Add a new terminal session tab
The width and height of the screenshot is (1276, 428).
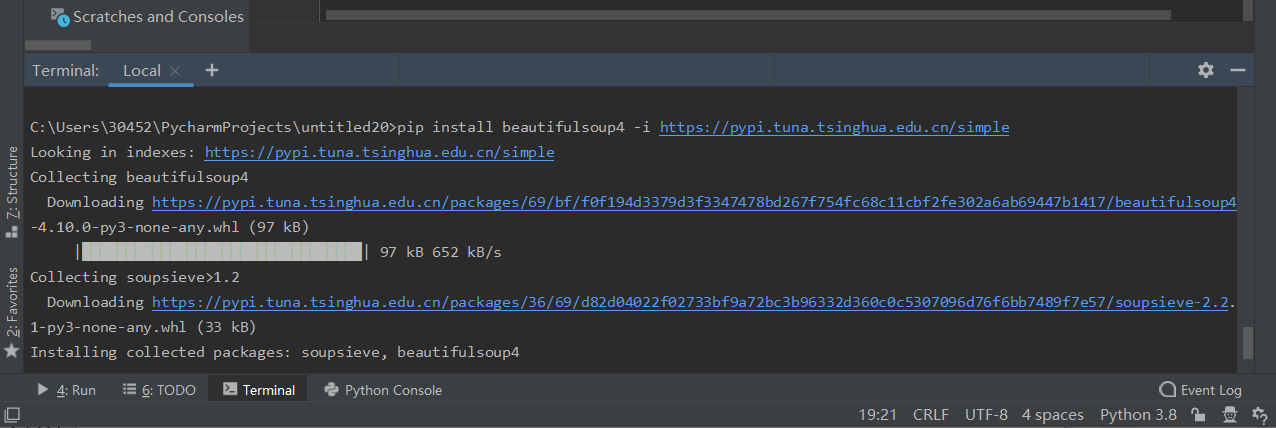coord(212,70)
